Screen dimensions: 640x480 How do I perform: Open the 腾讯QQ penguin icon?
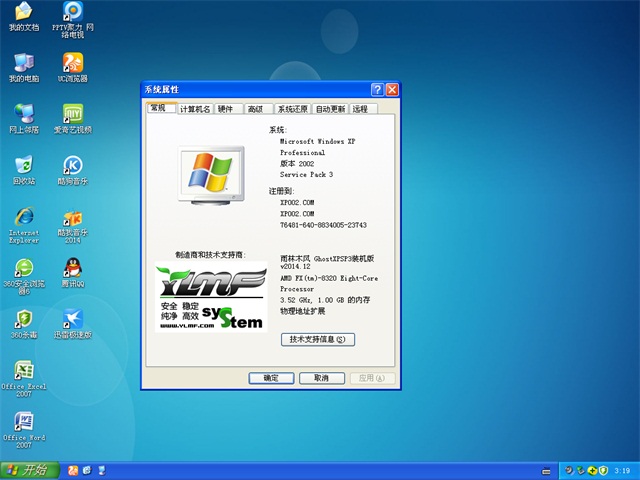click(x=72, y=269)
